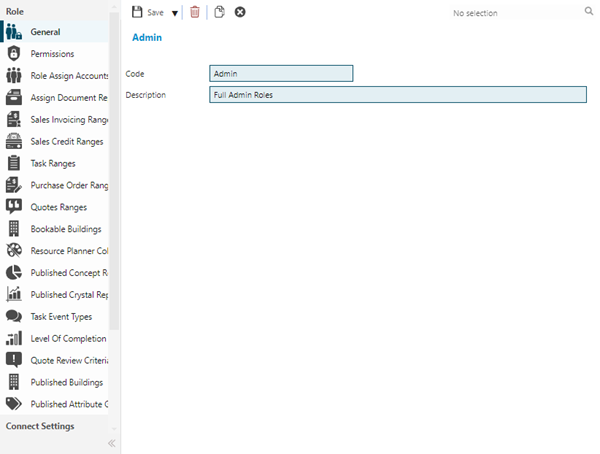Image resolution: width=600 pixels, height=454 pixels.
Task: Click the cancel circle-X icon in toolbar
Action: click(240, 12)
